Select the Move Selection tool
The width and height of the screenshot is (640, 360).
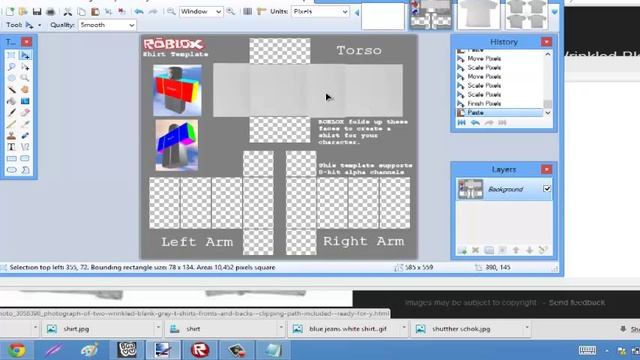(25, 67)
